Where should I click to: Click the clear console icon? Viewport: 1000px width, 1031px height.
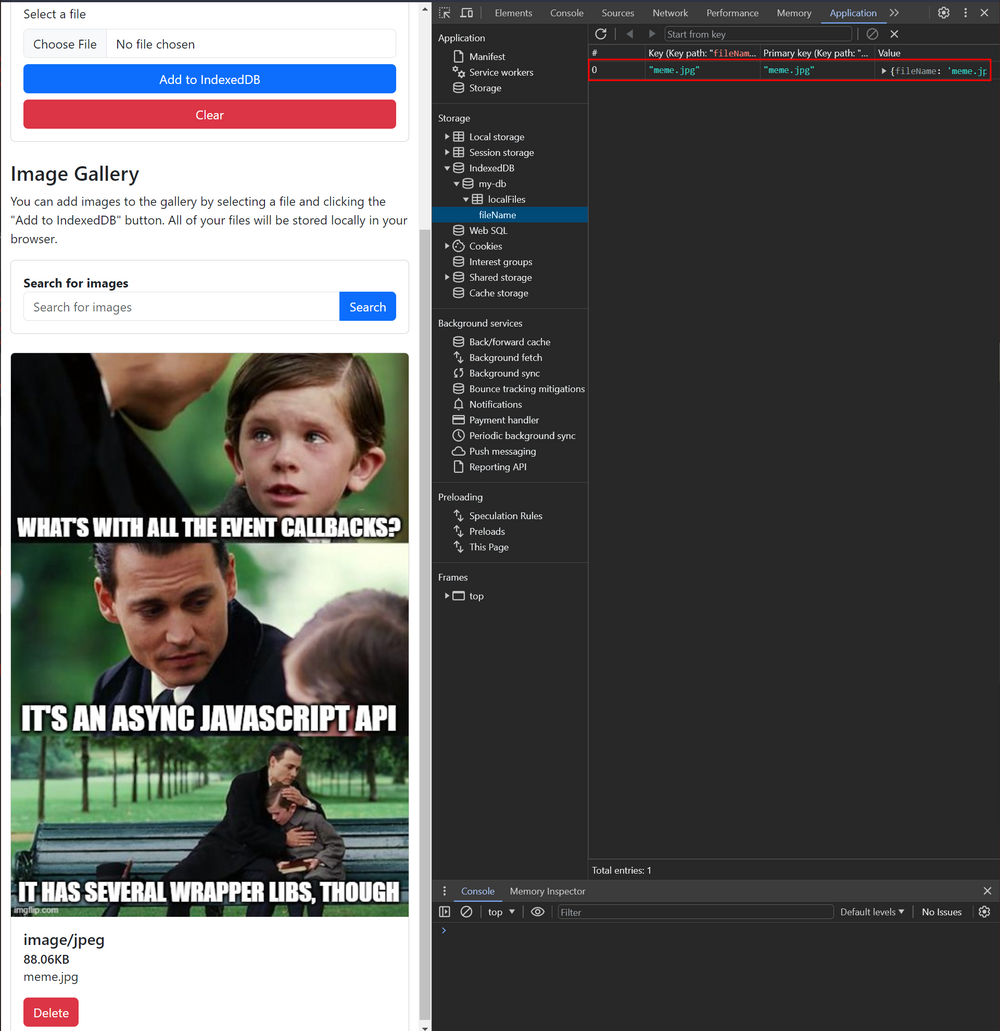466,912
